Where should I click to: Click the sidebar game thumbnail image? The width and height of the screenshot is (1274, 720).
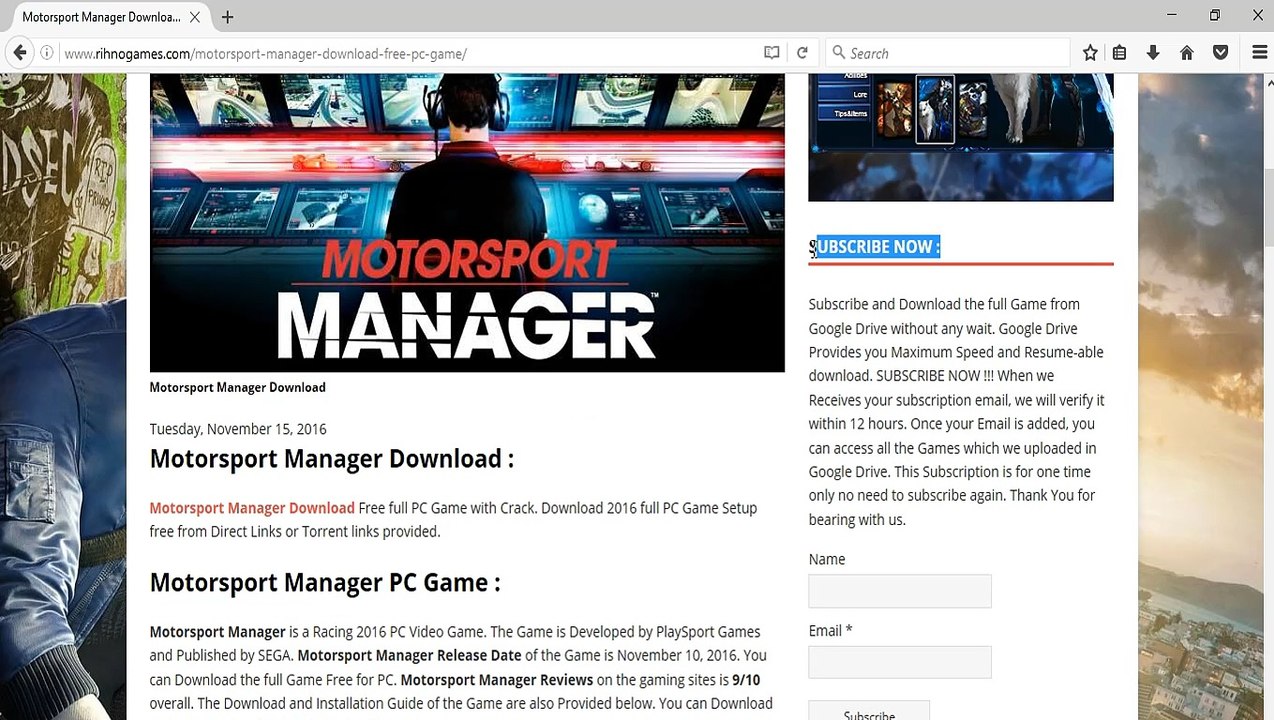click(x=960, y=137)
